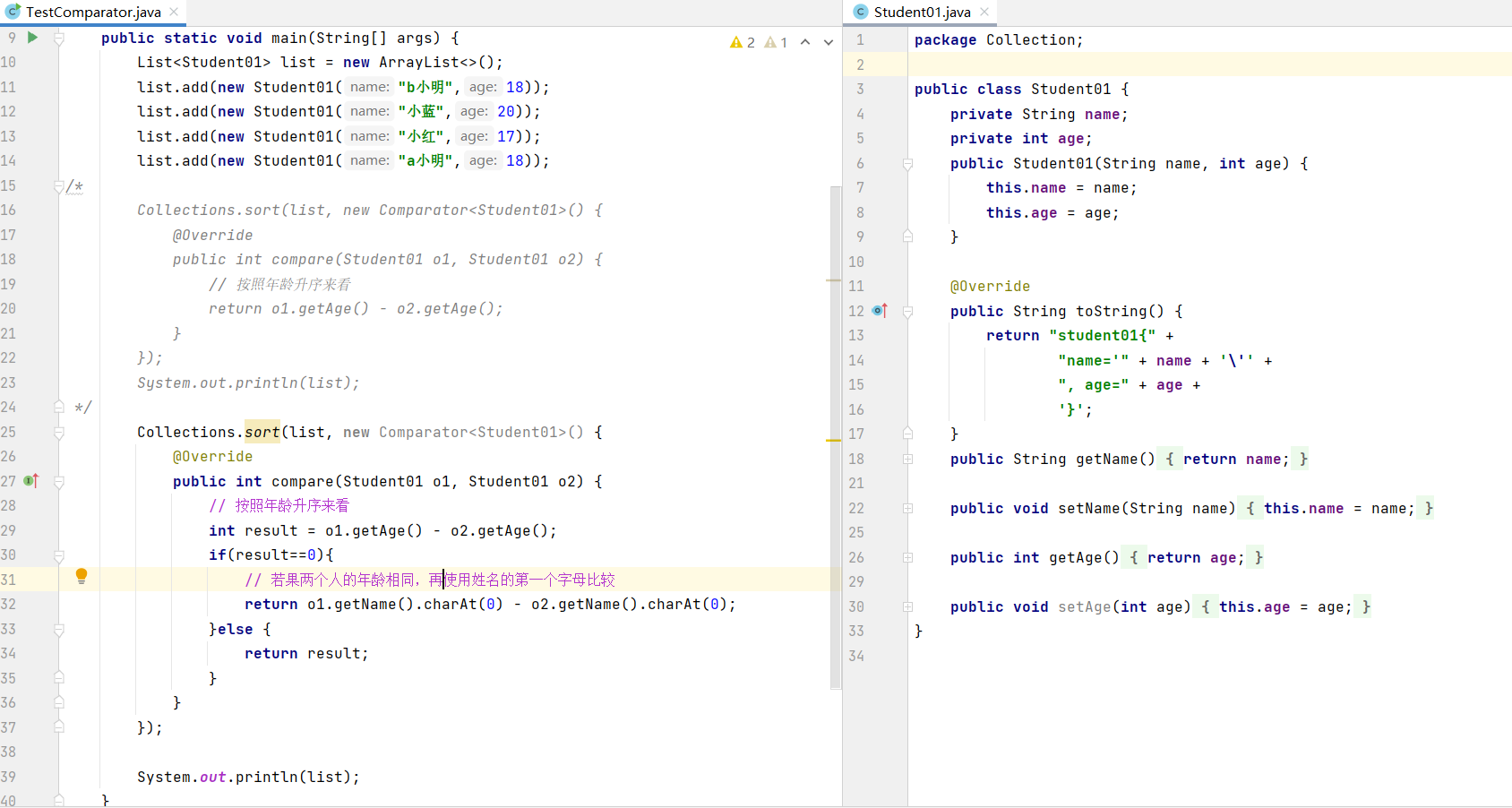Click the sort method call after Collections
Viewport: 1512px width, 808px height.
[x=262, y=432]
